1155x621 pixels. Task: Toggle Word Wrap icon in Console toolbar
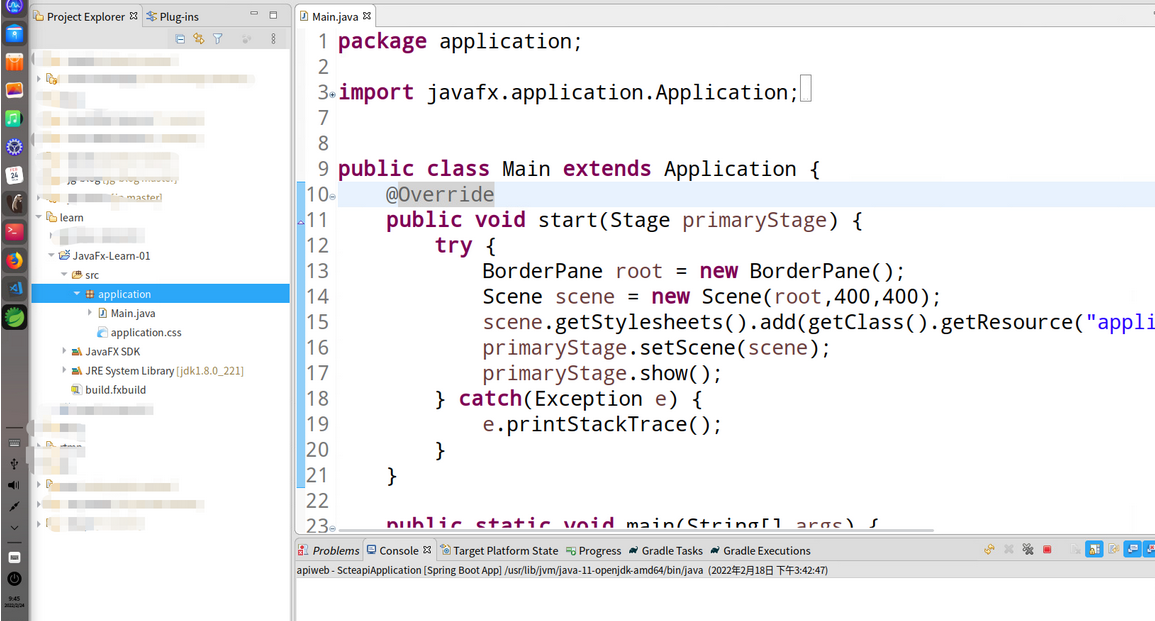tap(1114, 550)
